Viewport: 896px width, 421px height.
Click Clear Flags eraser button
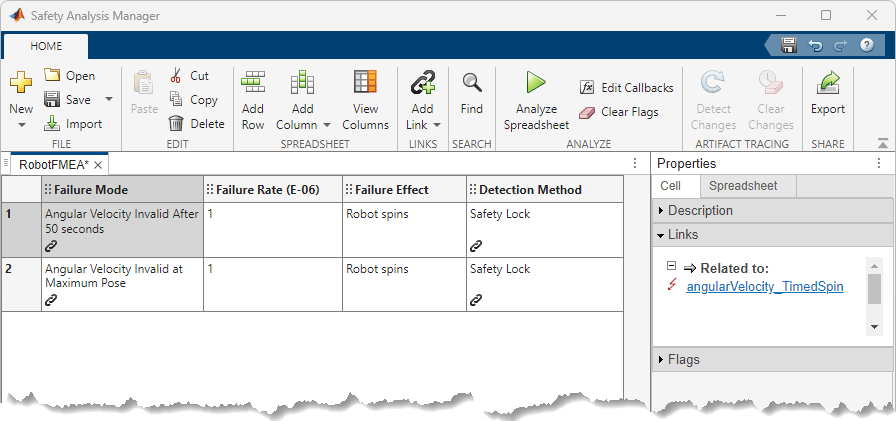(x=618, y=112)
